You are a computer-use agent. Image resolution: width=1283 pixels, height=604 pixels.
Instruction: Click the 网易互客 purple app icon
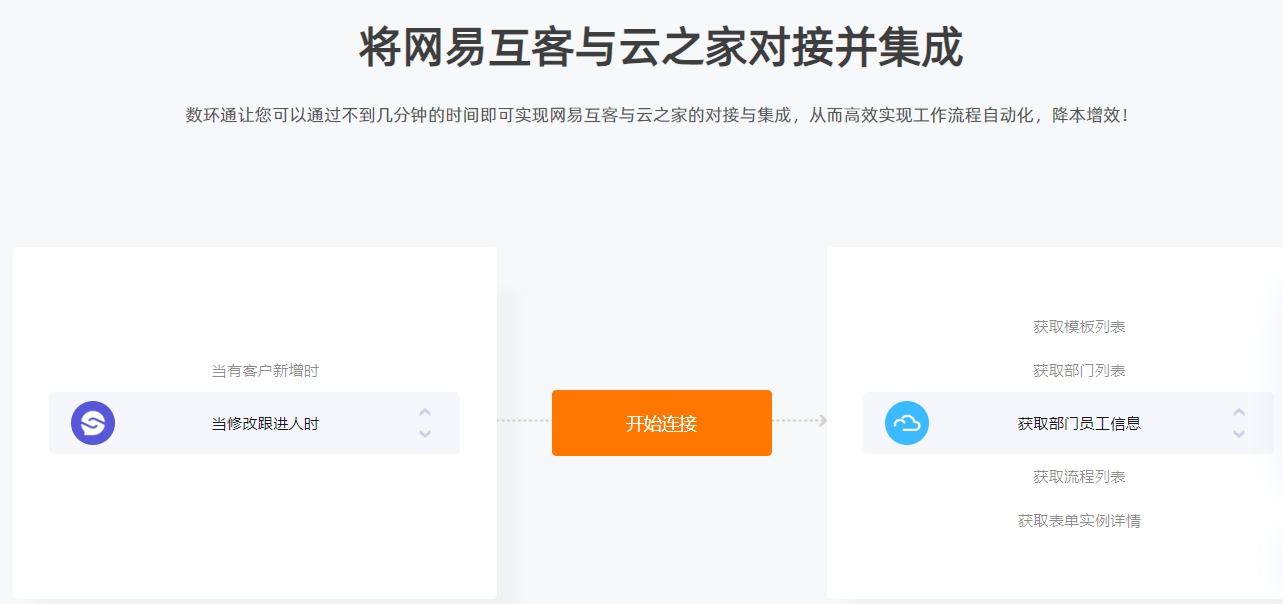click(93, 423)
